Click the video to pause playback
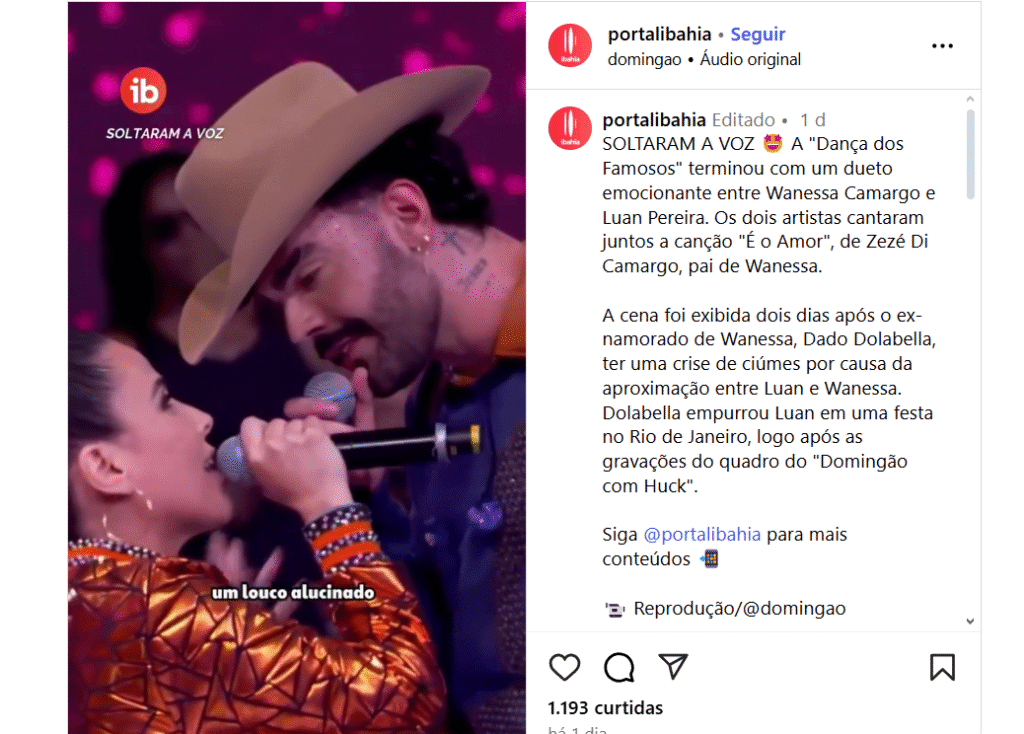 (x=296, y=367)
